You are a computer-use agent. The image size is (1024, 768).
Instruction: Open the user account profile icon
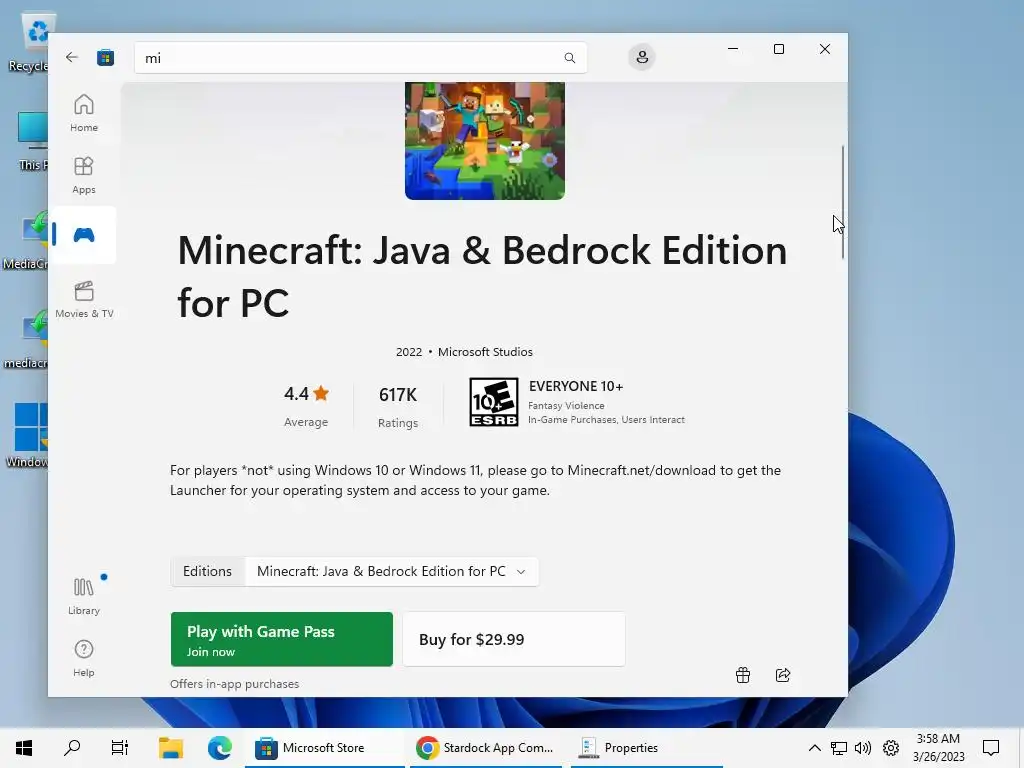[x=642, y=57]
